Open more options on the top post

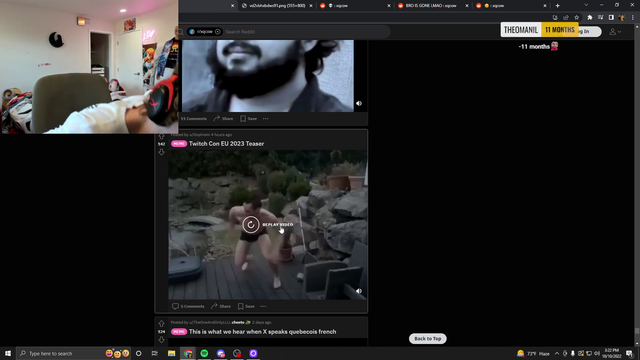click(x=266, y=118)
